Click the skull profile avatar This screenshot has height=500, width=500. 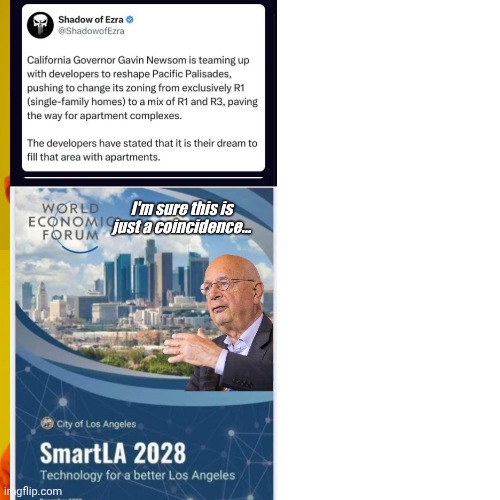[40, 25]
